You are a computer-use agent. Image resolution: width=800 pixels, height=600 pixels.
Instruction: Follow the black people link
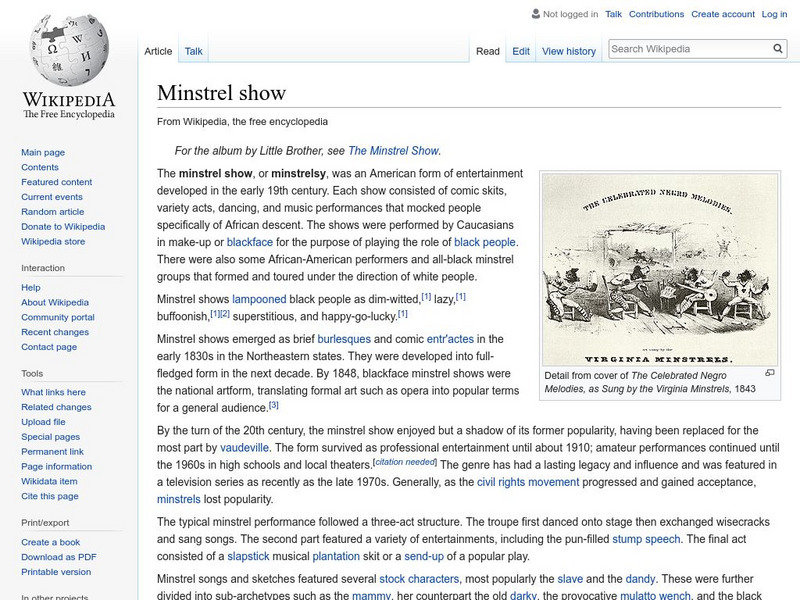tap(485, 242)
